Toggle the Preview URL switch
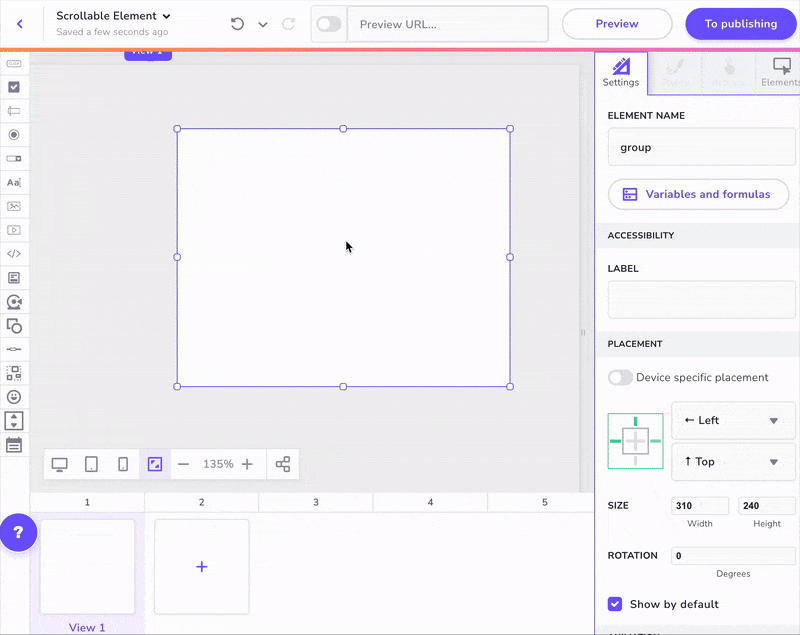The width and height of the screenshot is (800, 635). (x=329, y=24)
